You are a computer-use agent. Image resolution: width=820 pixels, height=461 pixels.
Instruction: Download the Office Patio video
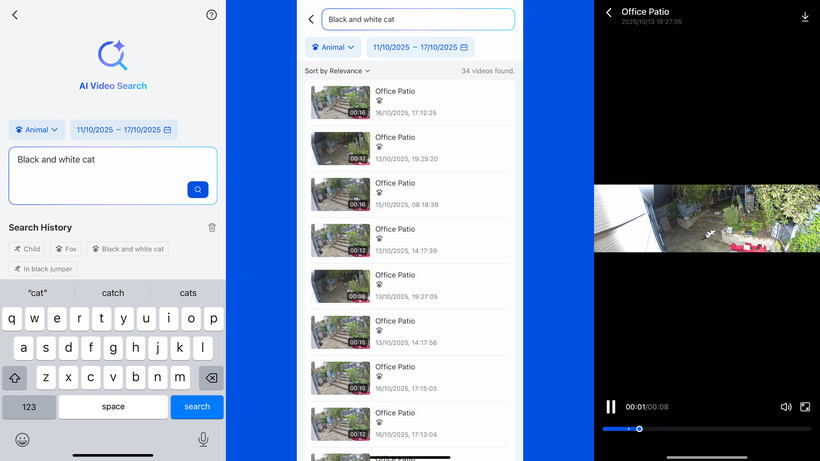pyautogui.click(x=805, y=17)
